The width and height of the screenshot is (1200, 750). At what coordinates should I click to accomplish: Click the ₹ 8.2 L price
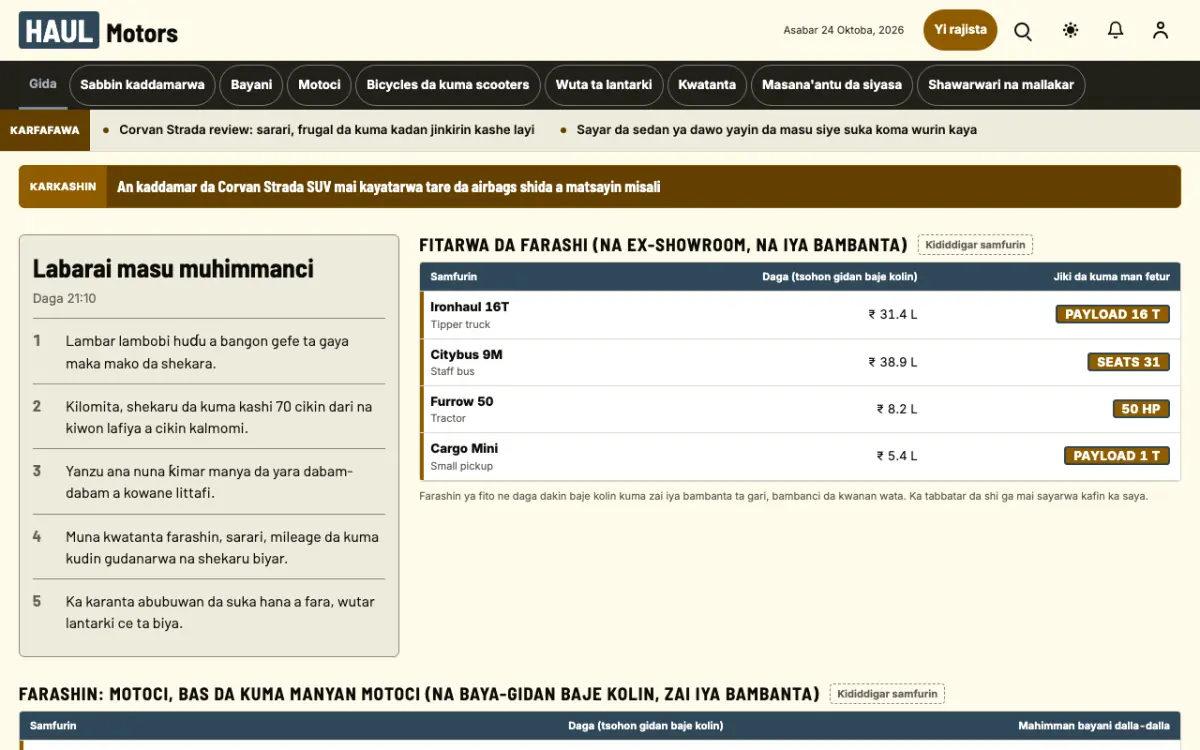pos(897,409)
